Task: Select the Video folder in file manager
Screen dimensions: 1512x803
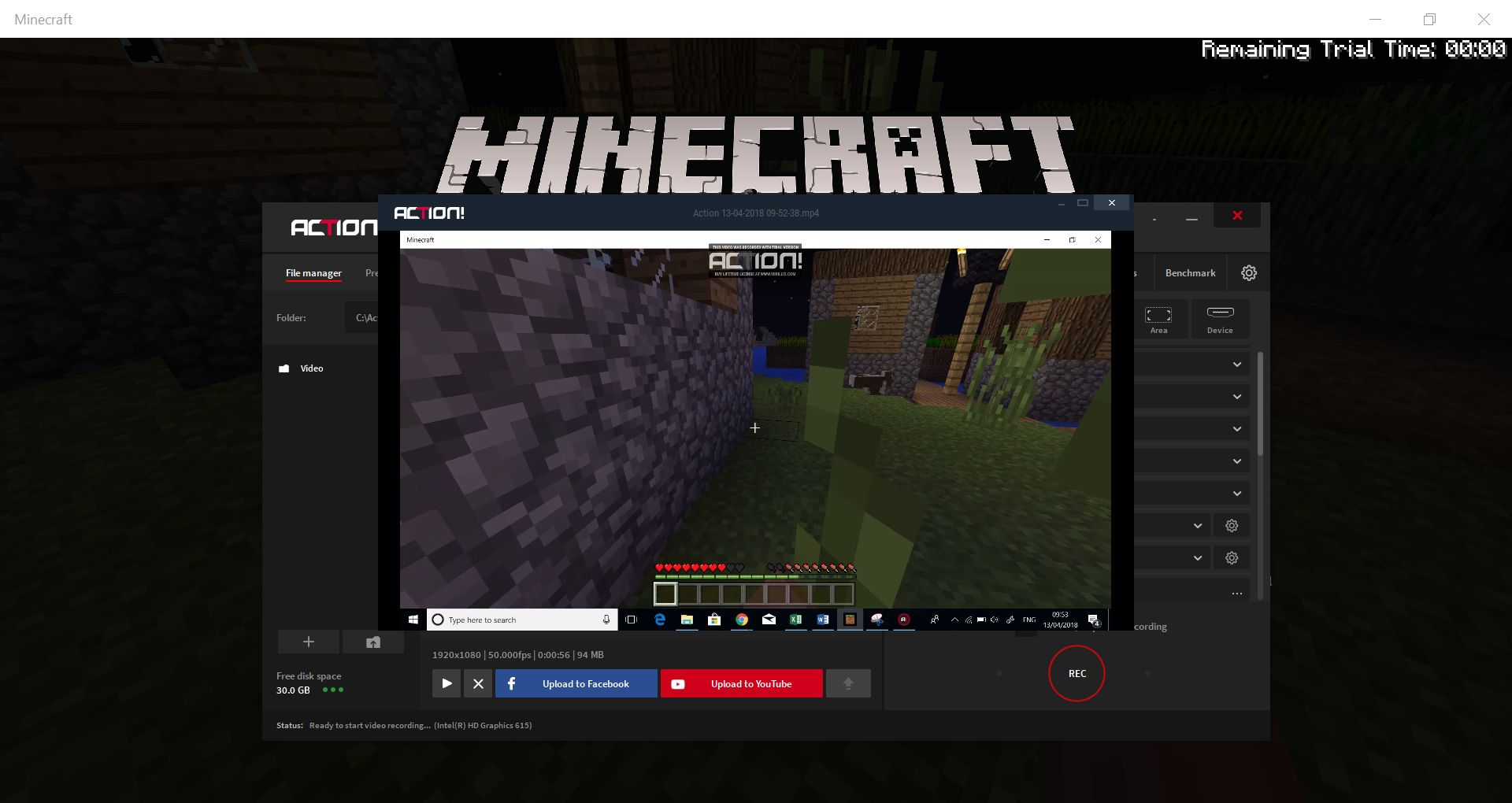Action: (311, 368)
